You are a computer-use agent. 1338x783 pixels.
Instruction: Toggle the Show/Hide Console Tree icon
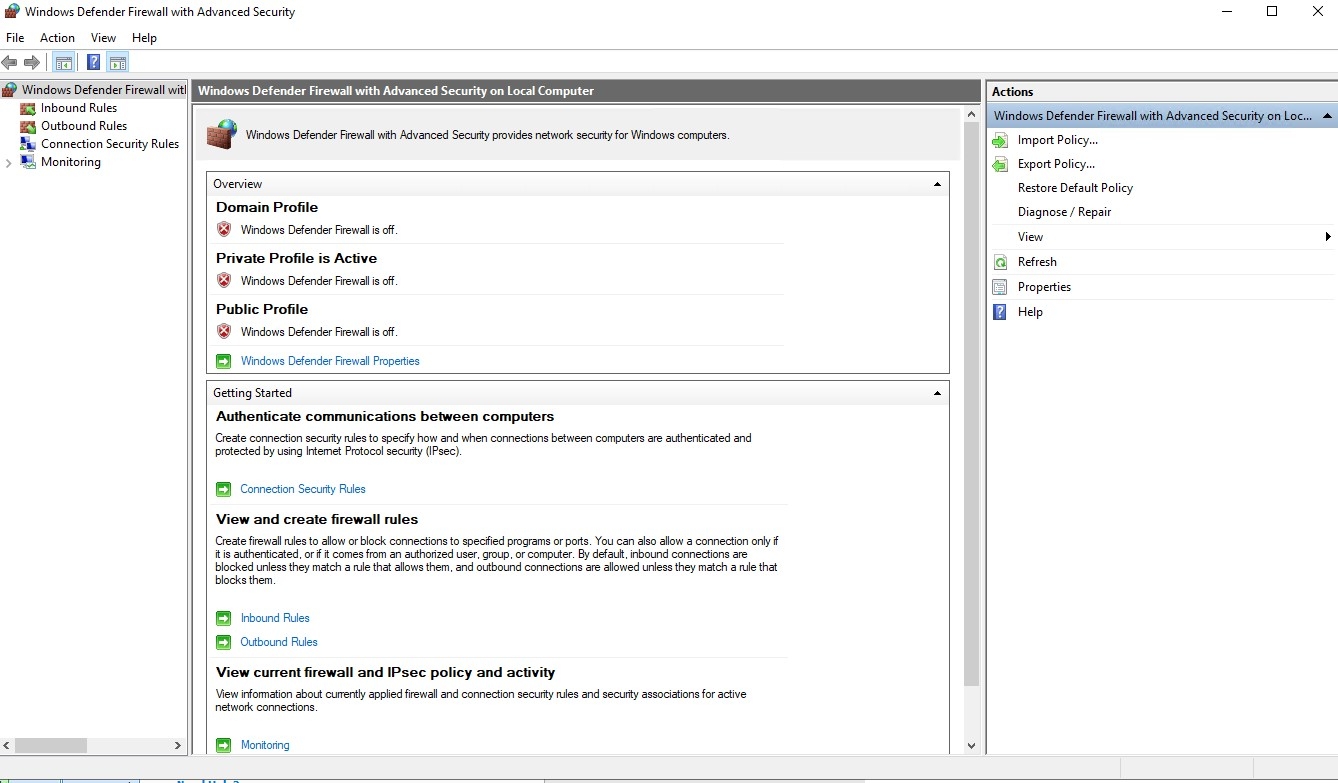click(63, 63)
